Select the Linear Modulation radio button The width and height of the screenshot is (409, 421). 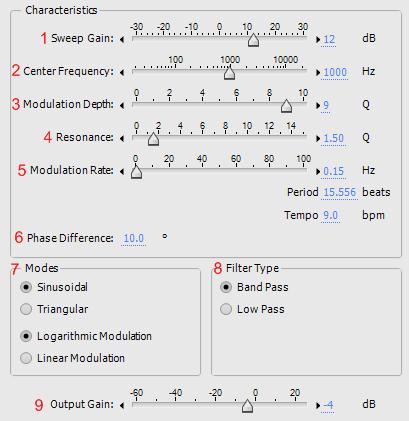pyautogui.click(x=26, y=358)
